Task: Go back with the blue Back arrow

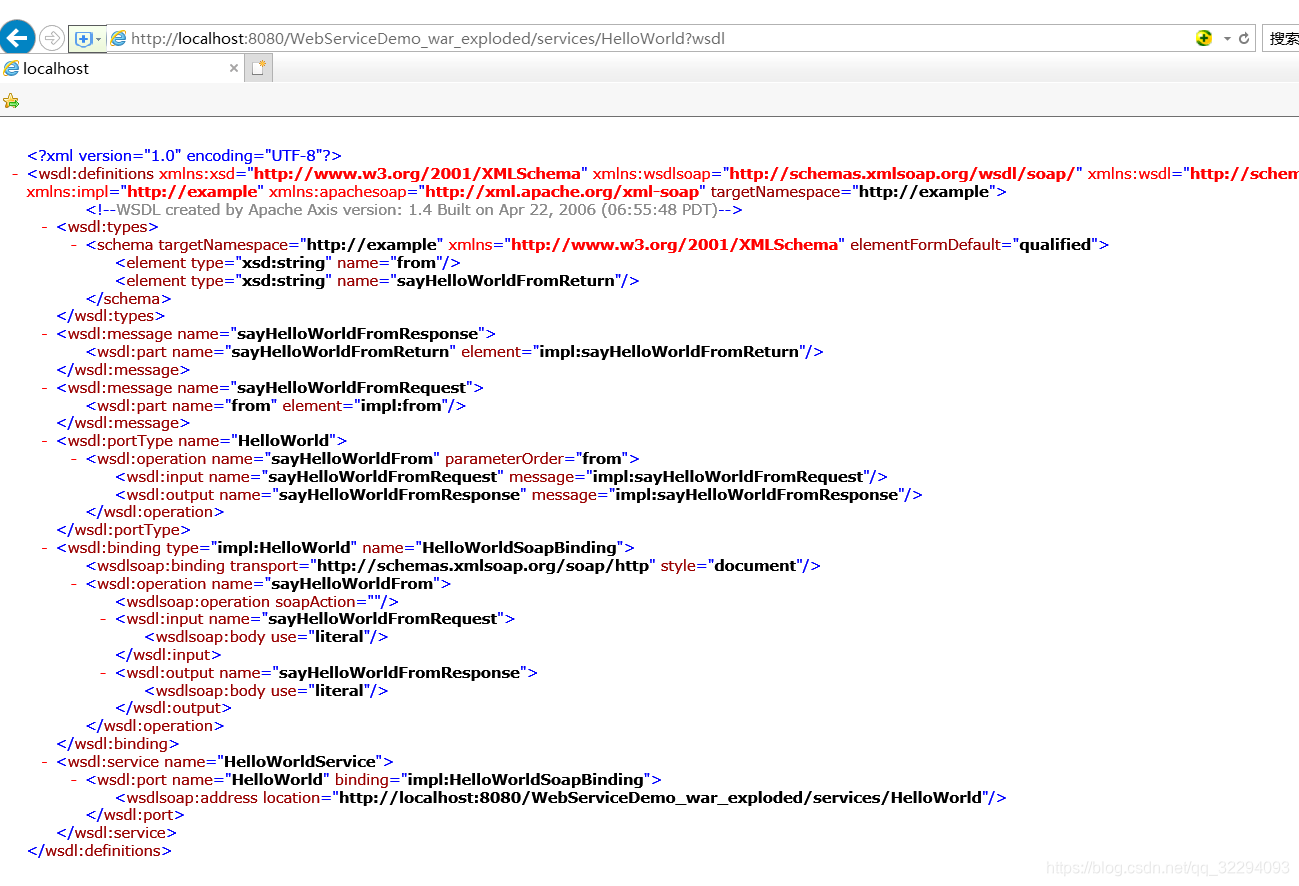Action: [16, 38]
